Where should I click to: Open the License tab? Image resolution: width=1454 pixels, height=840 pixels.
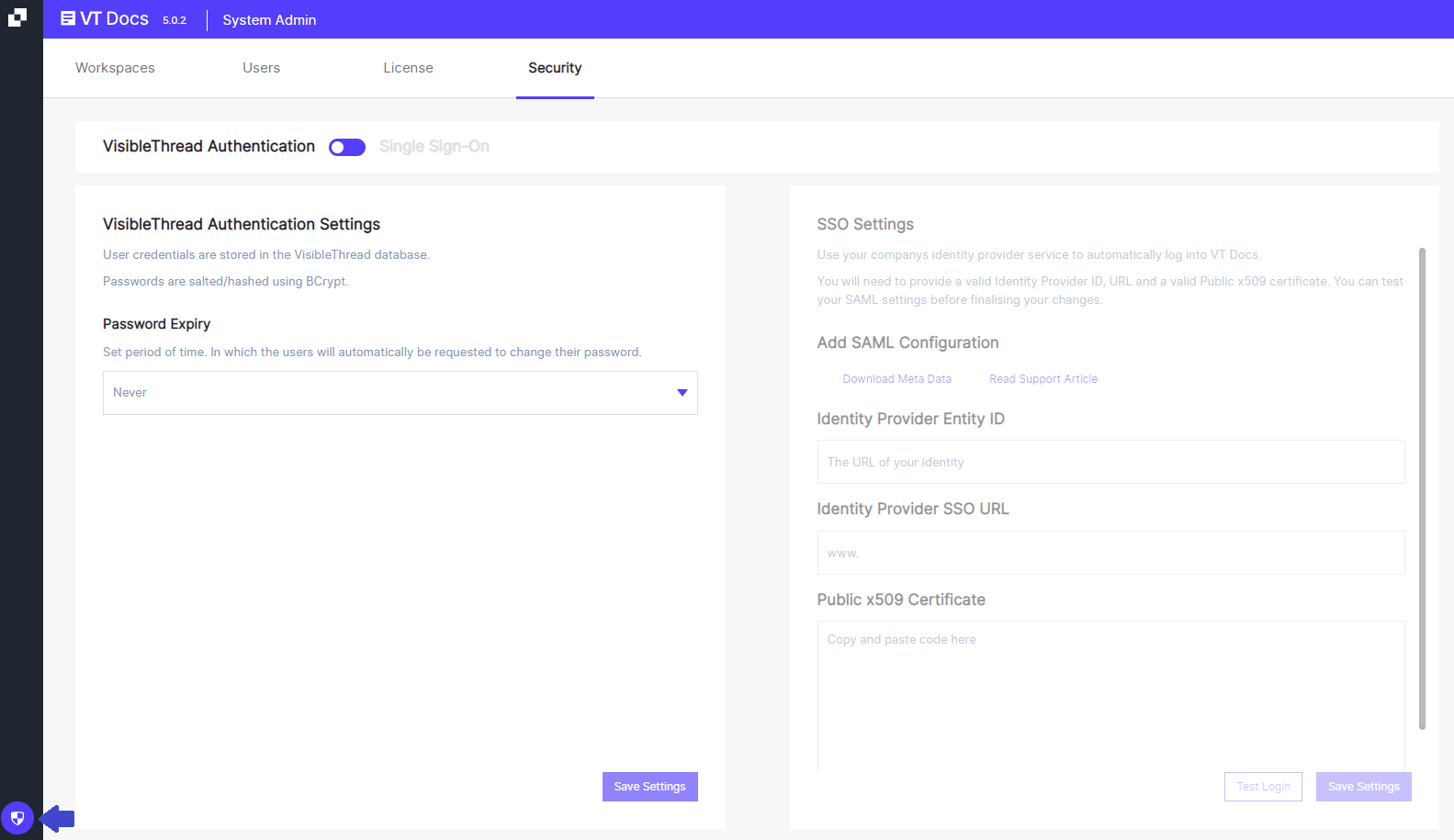point(409,68)
